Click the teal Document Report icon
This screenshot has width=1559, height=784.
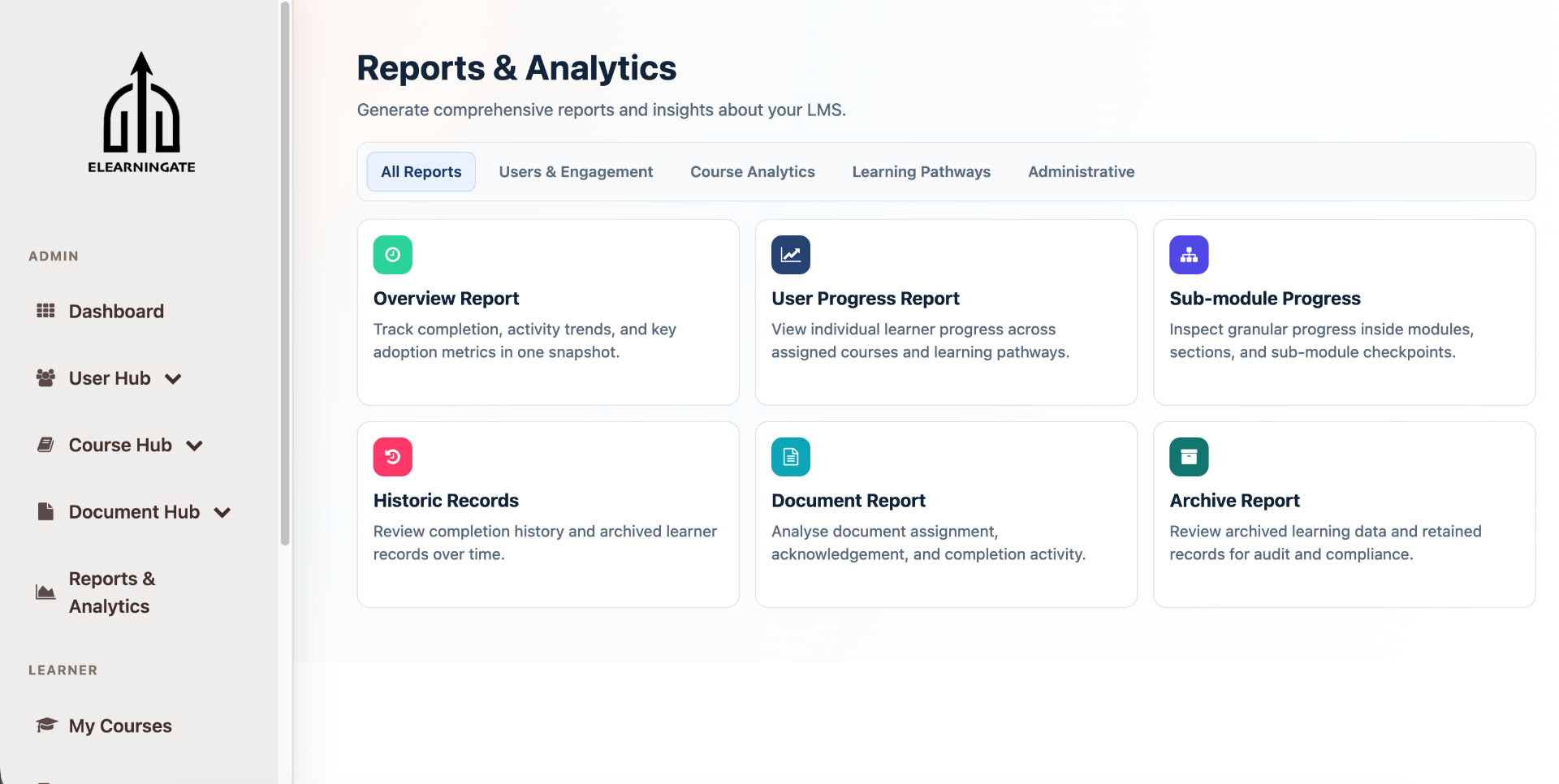point(791,457)
